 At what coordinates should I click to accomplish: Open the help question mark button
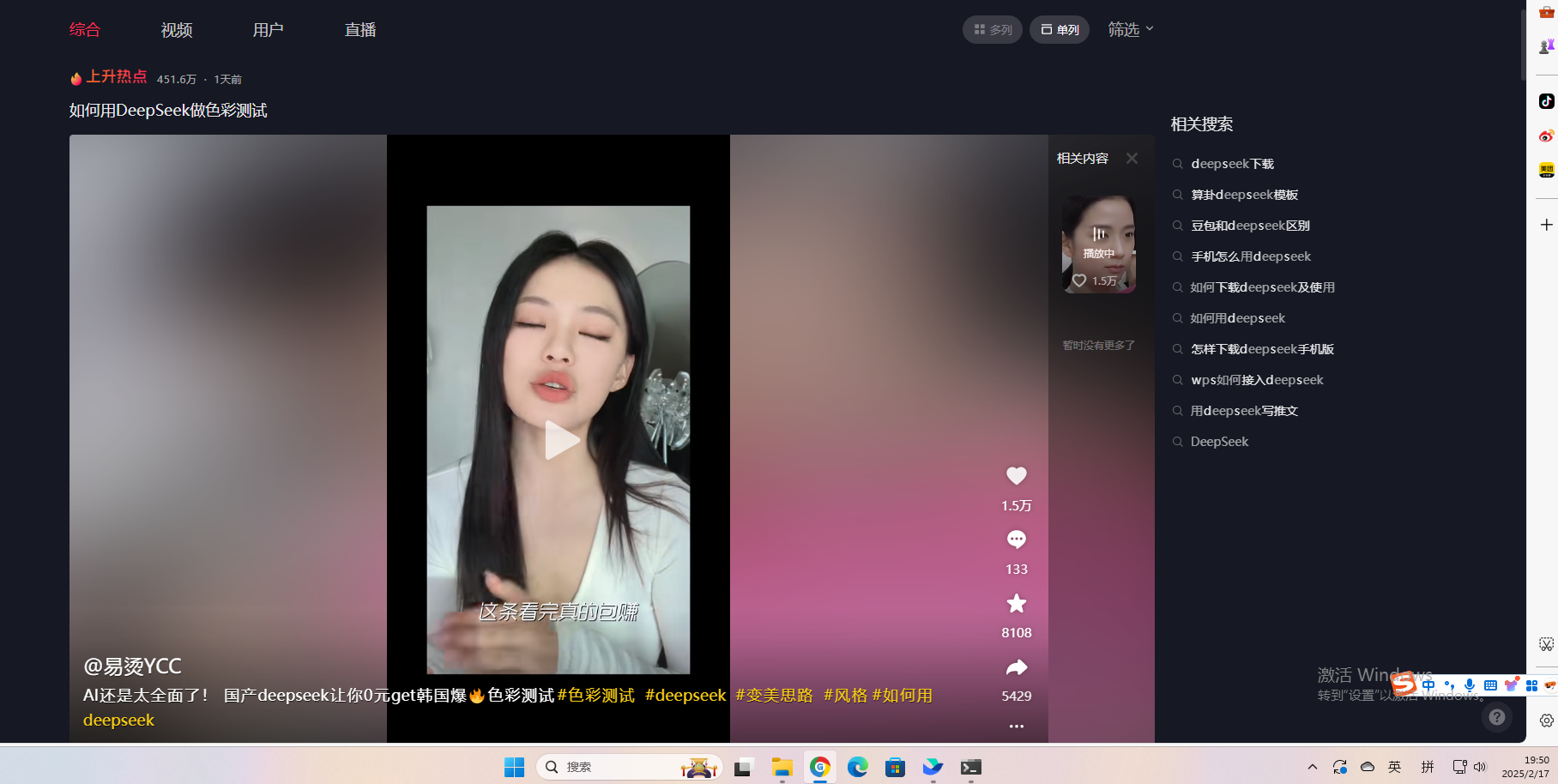(x=1497, y=717)
